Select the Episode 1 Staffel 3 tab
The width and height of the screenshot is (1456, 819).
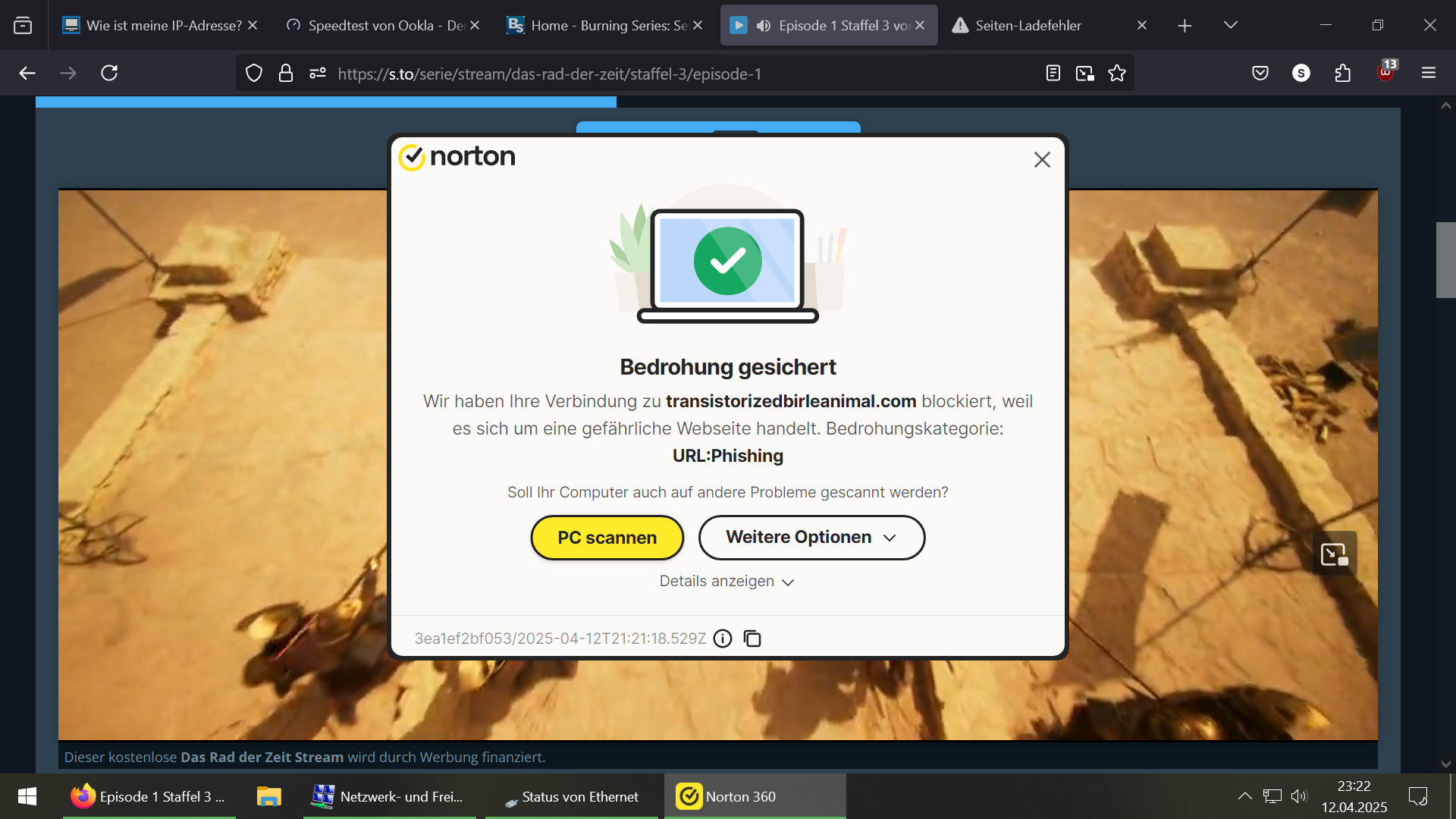pyautogui.click(x=829, y=25)
